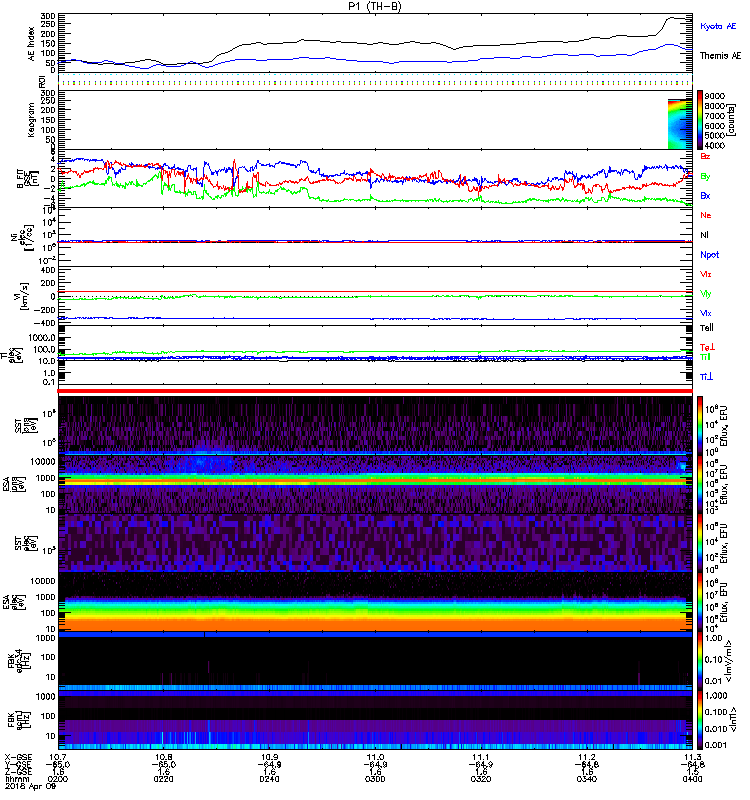Select the red Viz velocity legend label

[706, 274]
